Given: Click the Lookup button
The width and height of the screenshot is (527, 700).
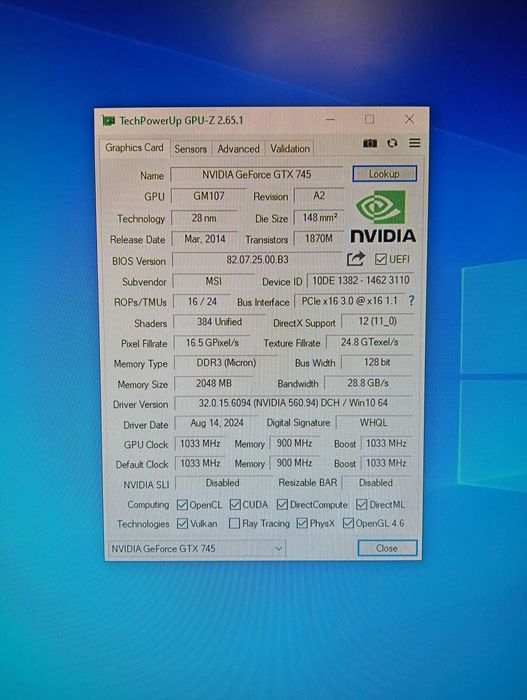Looking at the screenshot, I should pyautogui.click(x=384, y=174).
